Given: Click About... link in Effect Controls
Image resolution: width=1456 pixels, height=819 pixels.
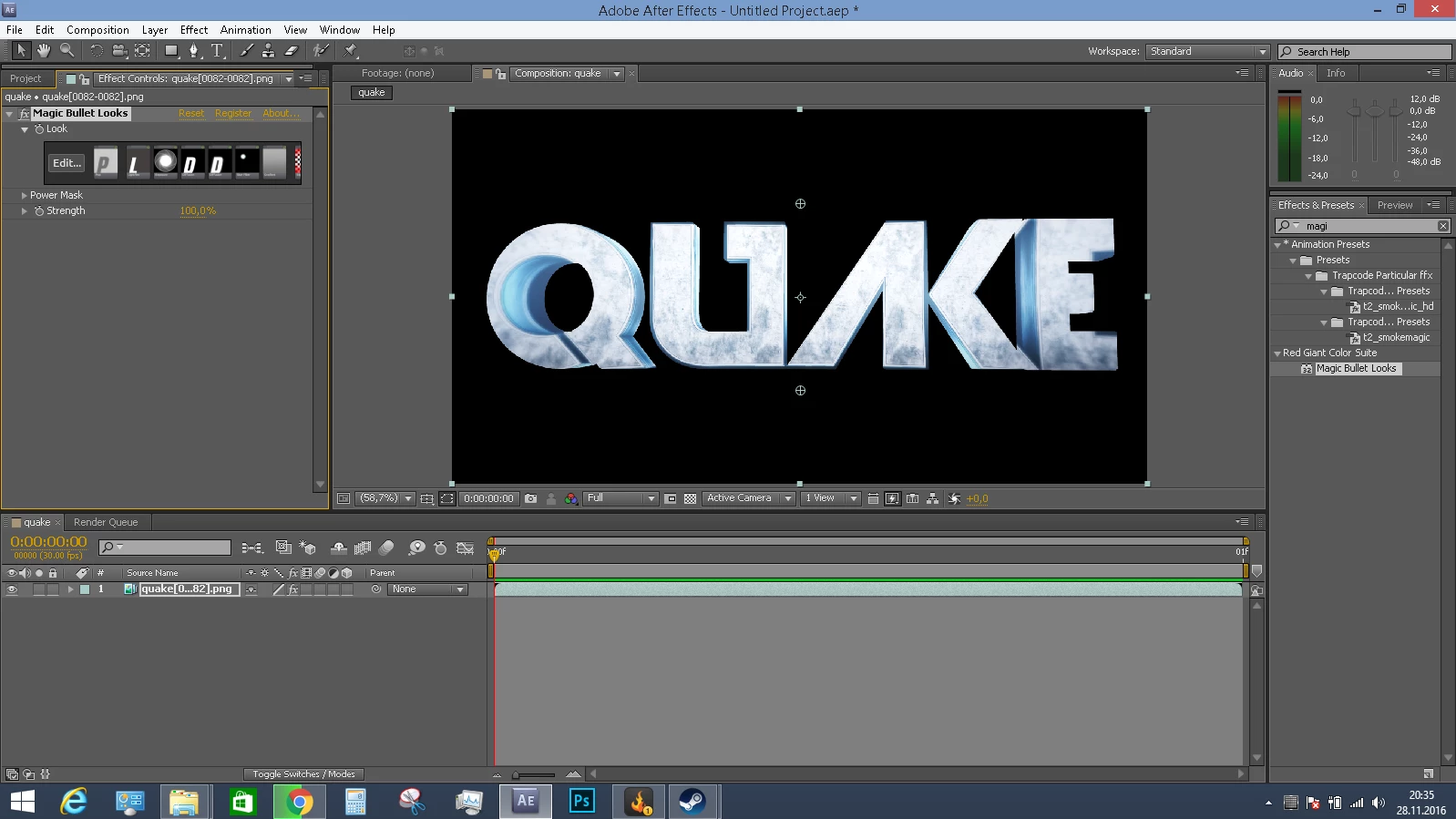Looking at the screenshot, I should click(280, 114).
